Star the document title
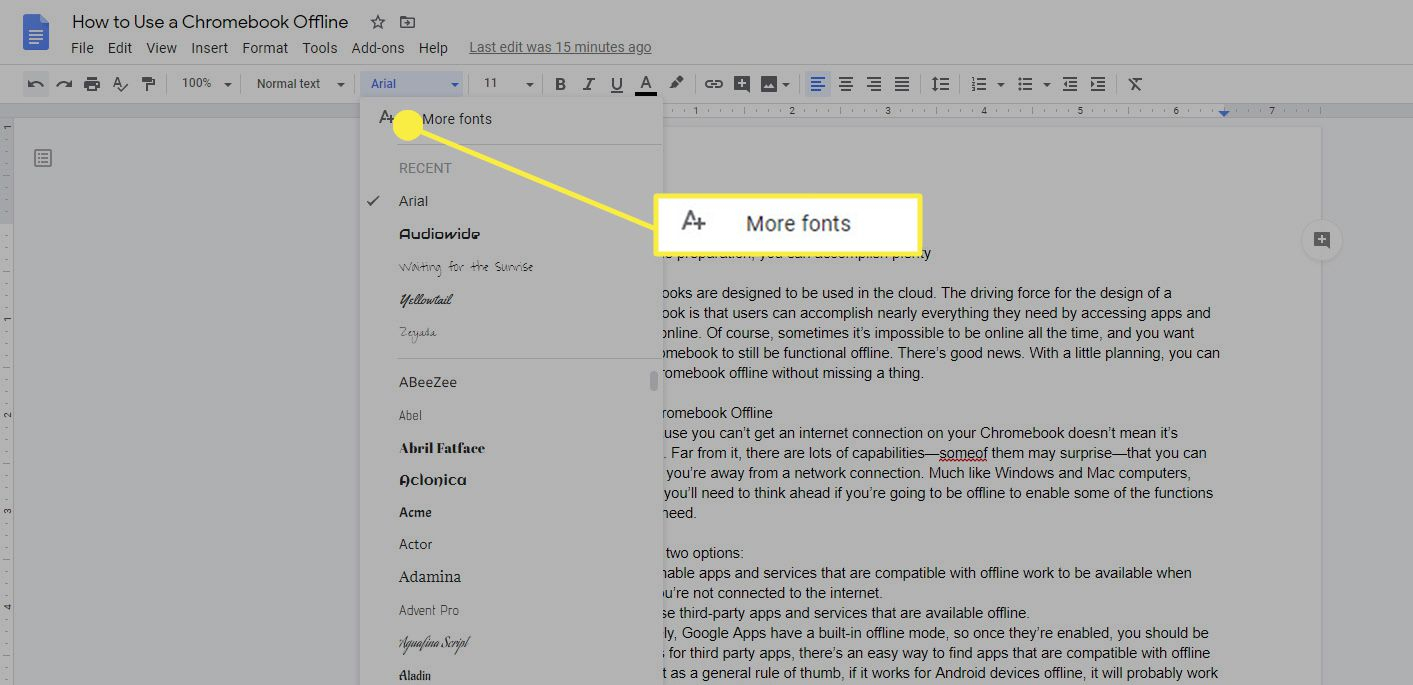 [378, 22]
